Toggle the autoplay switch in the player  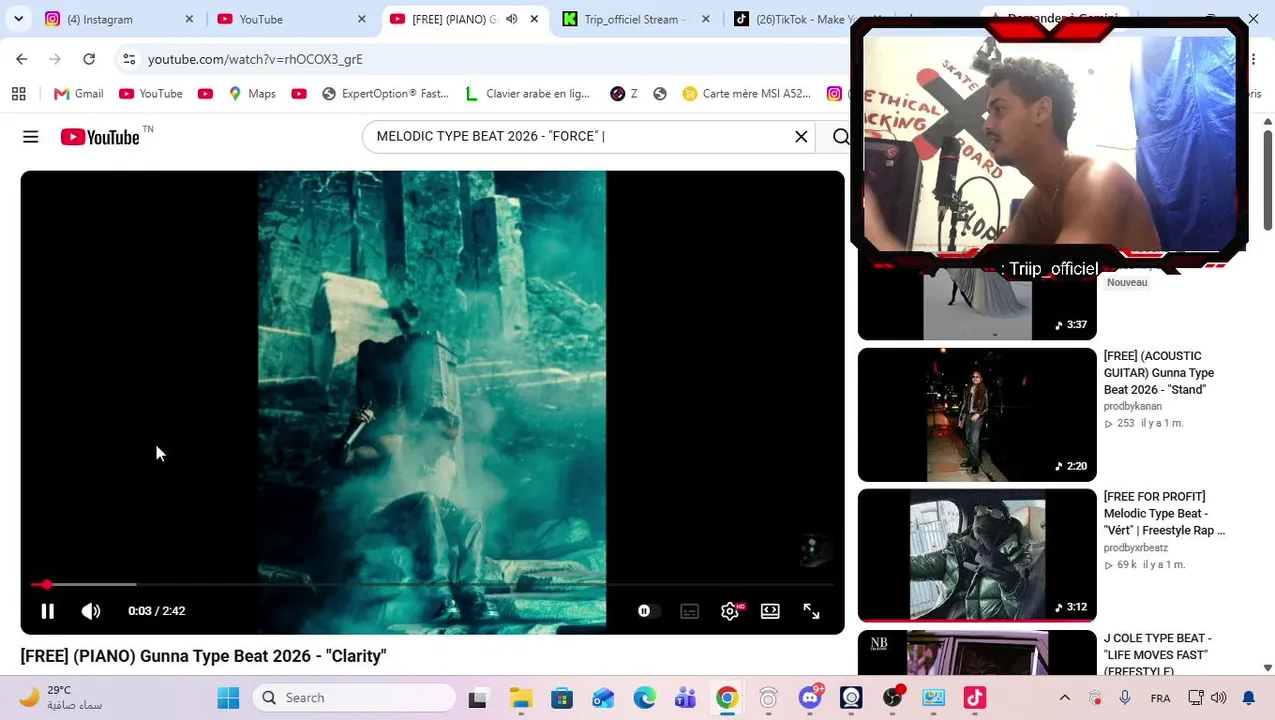[x=648, y=611]
